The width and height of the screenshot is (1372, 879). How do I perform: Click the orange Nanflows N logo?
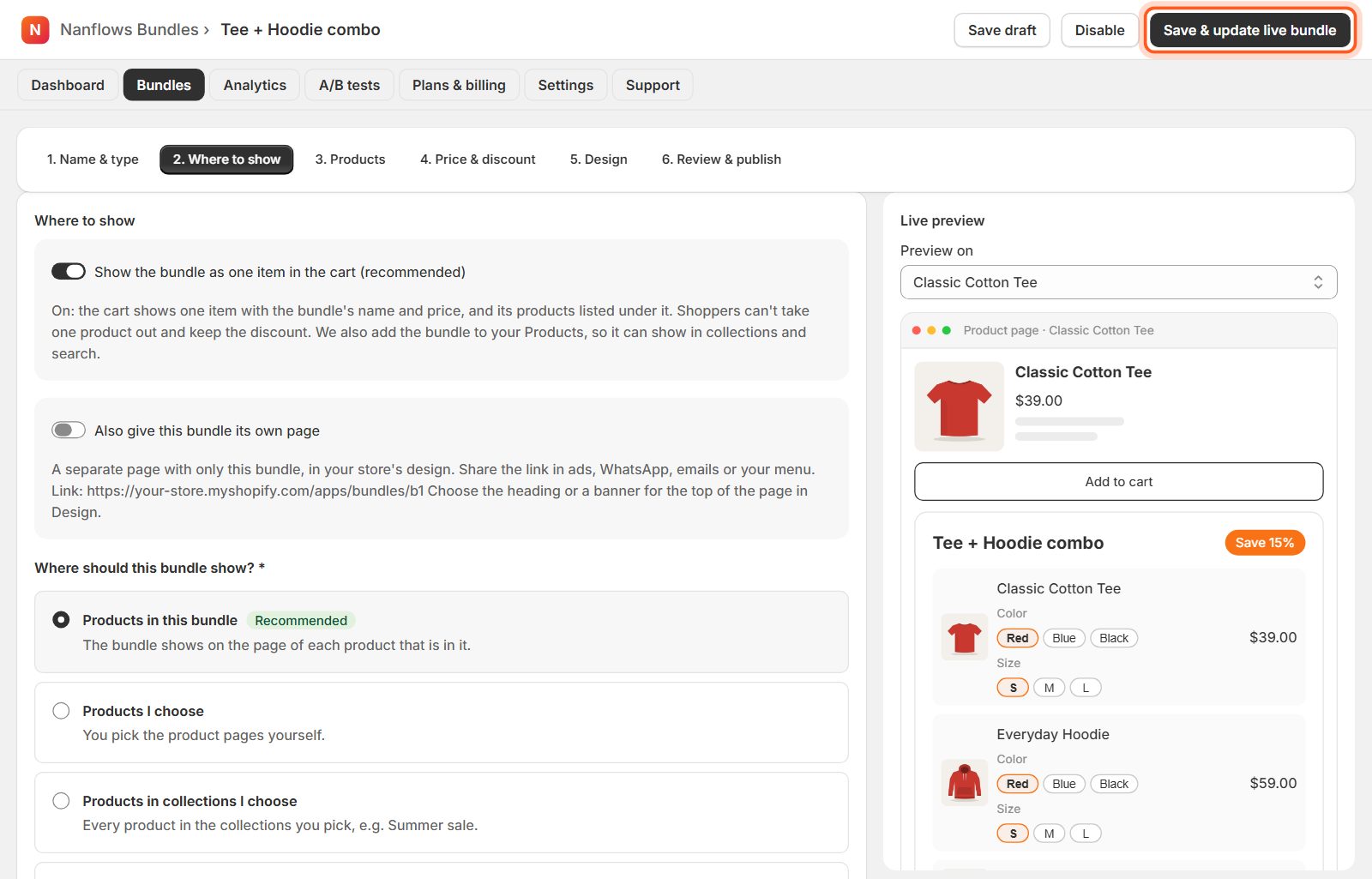tap(35, 30)
